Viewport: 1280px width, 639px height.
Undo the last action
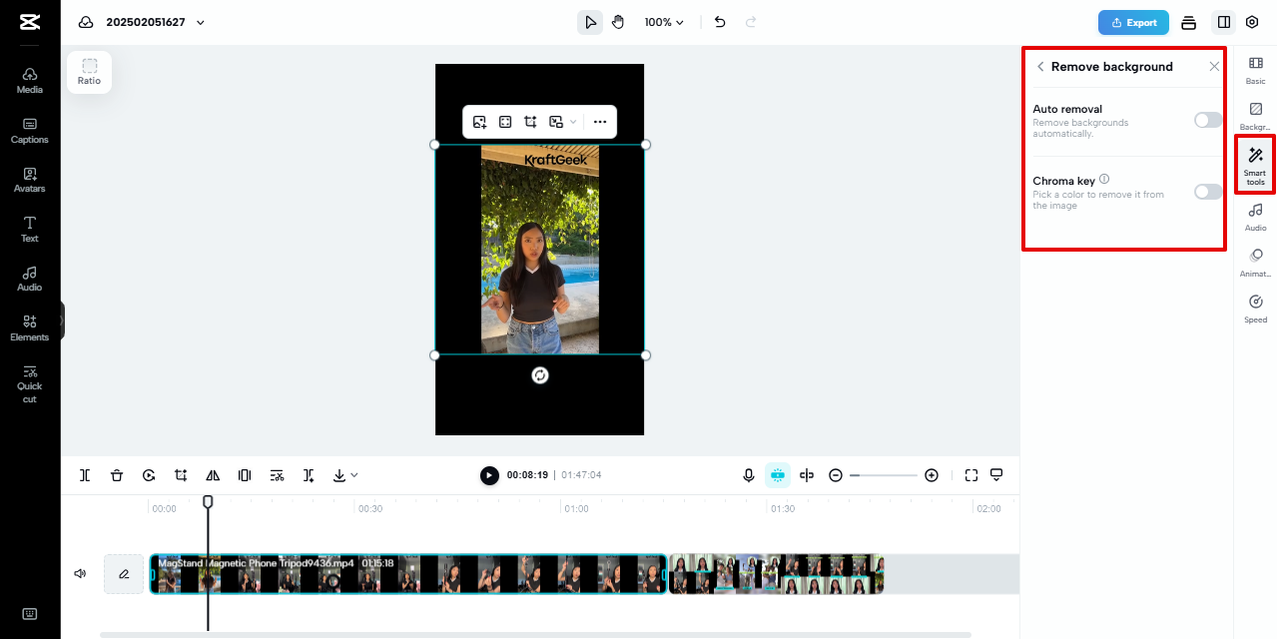720,22
